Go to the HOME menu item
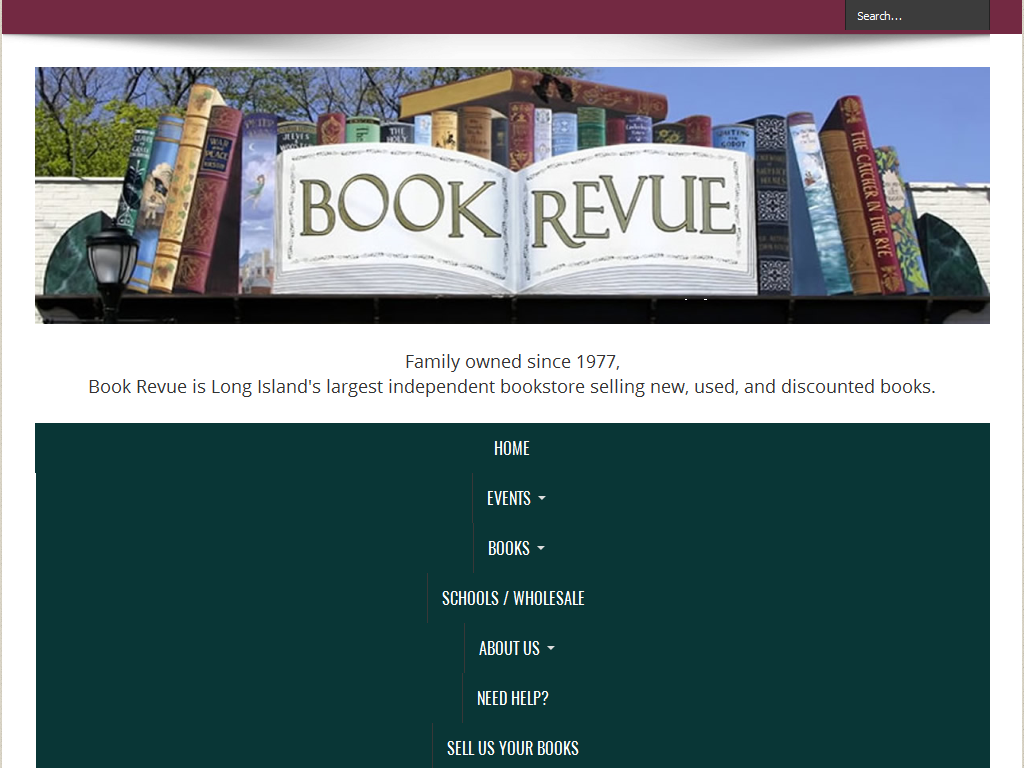Viewport: 1024px width, 768px height. click(512, 448)
